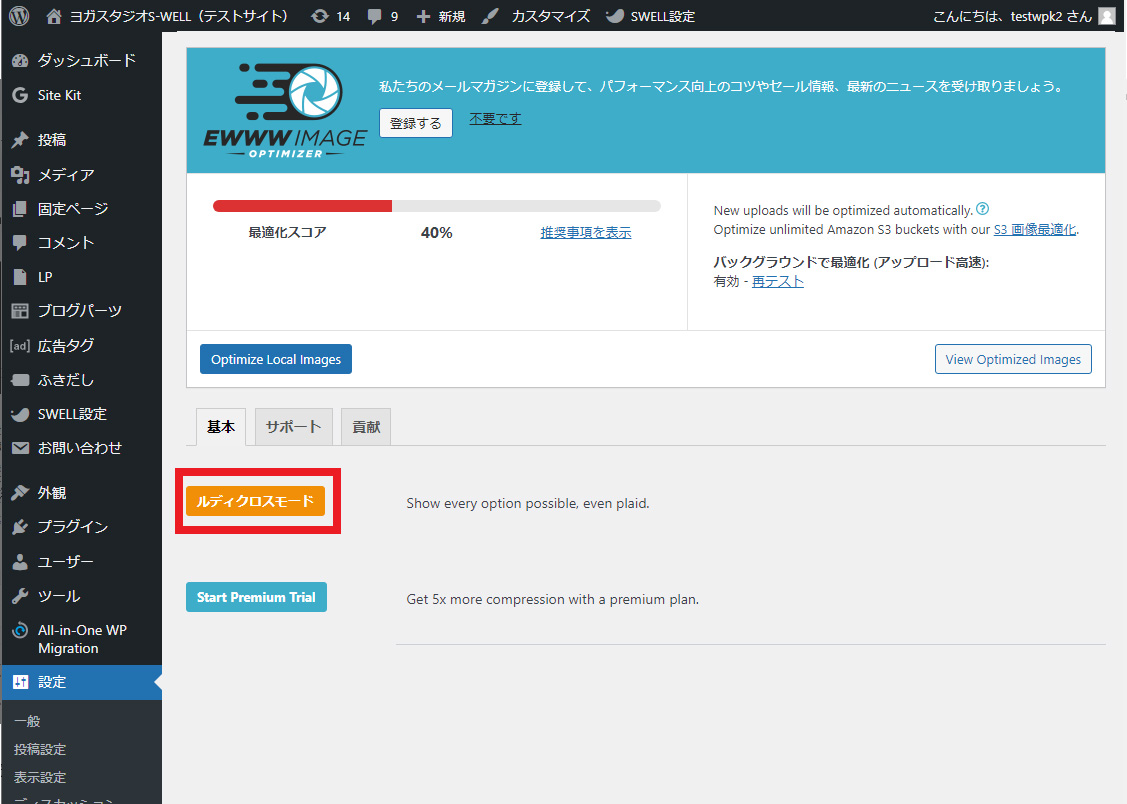Click the plus icon for 新規
The image size is (1127, 804).
423,17
